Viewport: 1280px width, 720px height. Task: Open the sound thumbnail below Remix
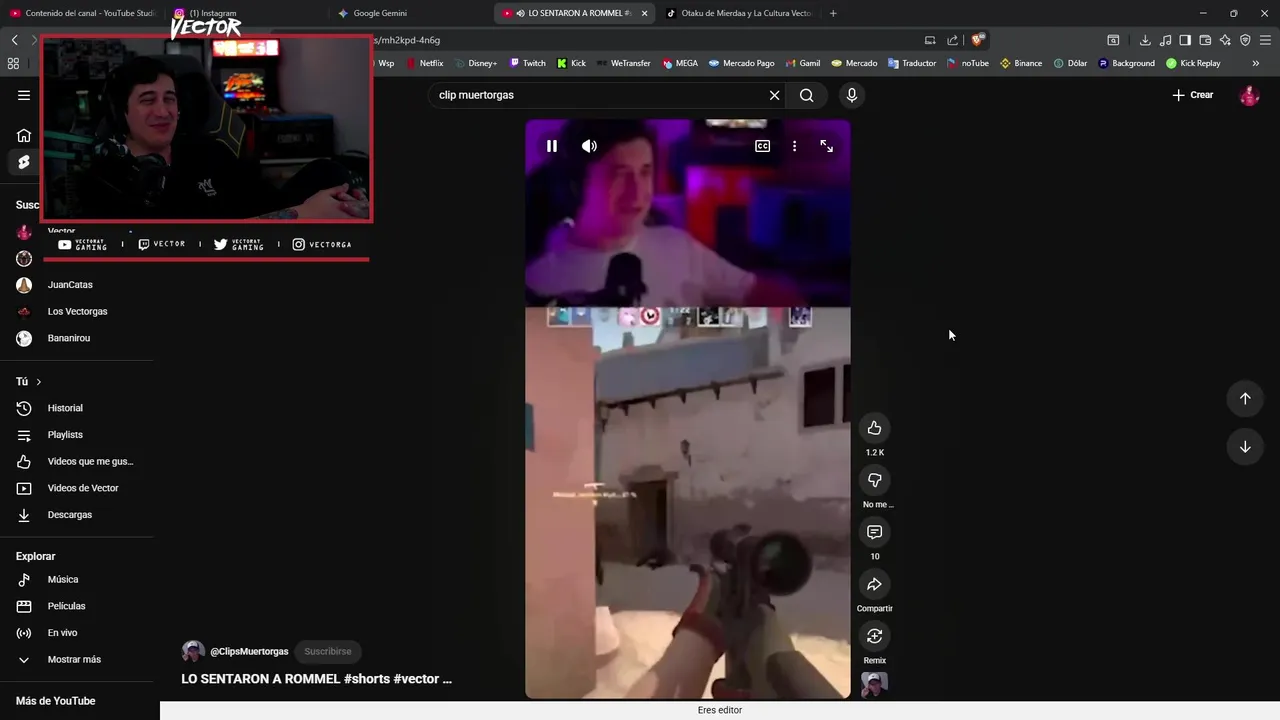point(874,685)
